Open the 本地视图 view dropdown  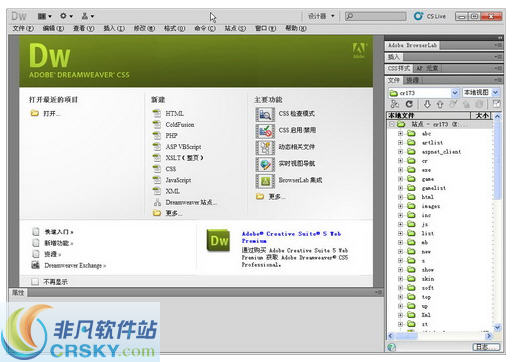click(x=496, y=92)
